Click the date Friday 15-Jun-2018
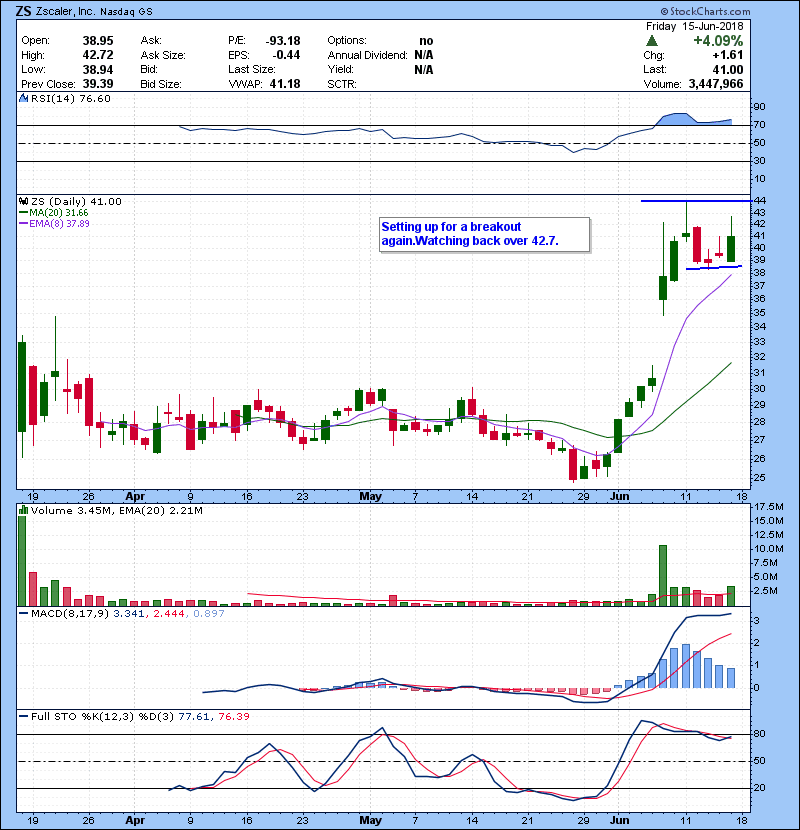Viewport: 800px width, 830px height. [x=694, y=26]
